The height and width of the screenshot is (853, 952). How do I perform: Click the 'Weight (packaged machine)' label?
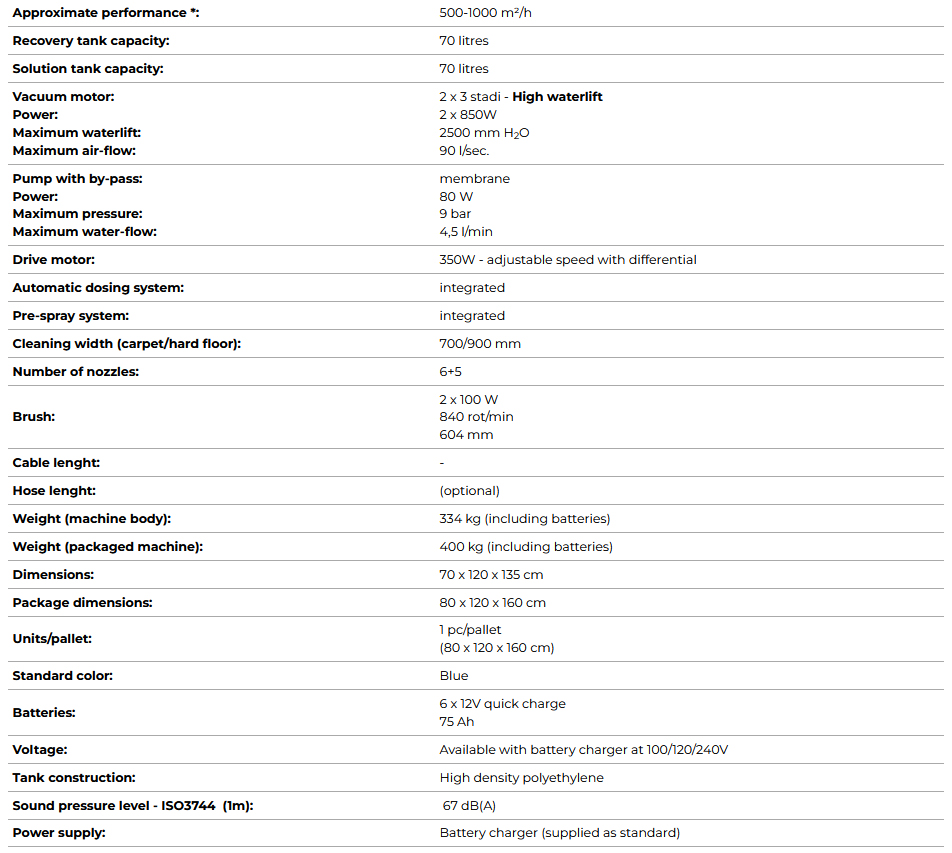pyautogui.click(x=108, y=547)
